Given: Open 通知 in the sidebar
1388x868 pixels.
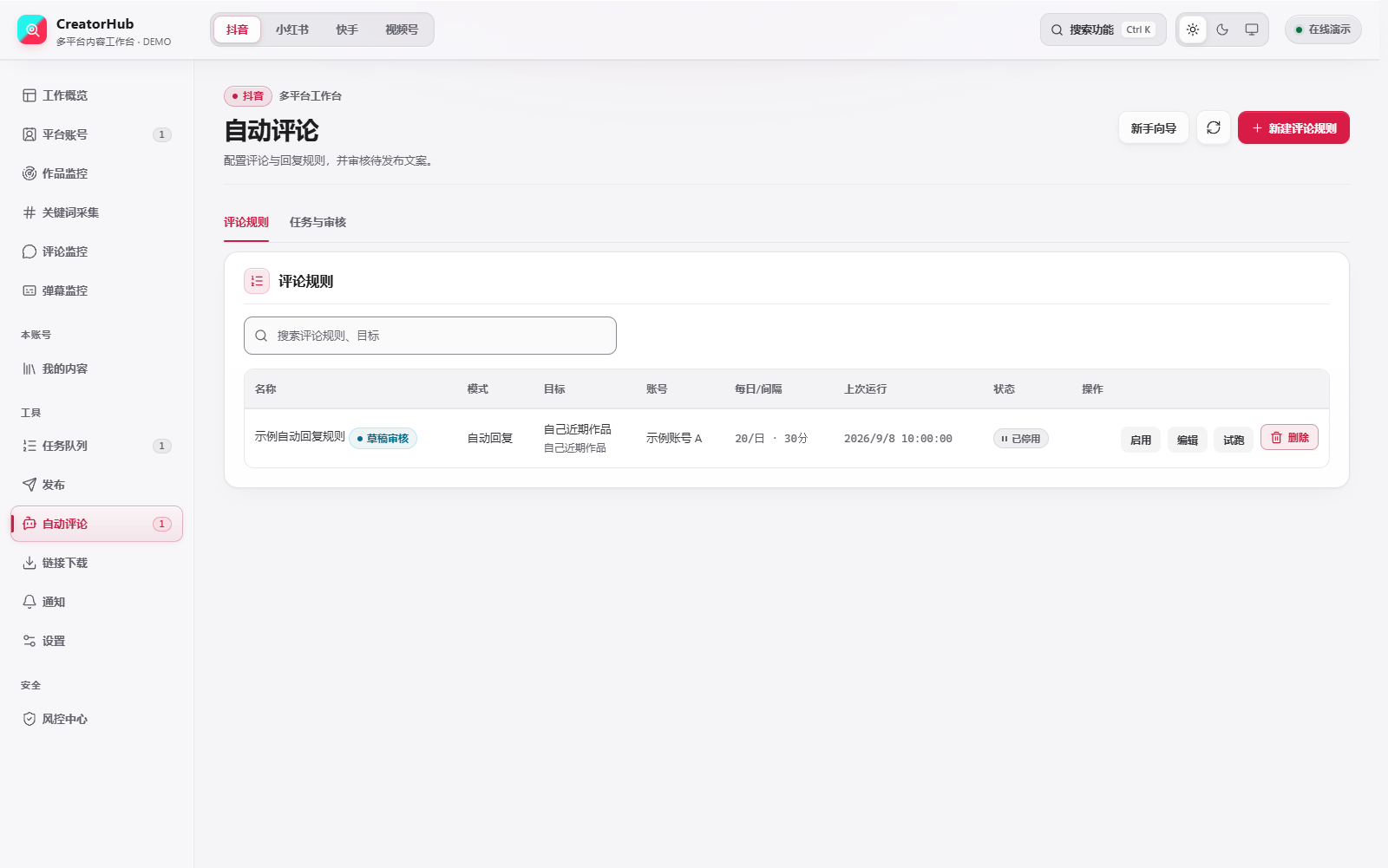Looking at the screenshot, I should click(x=96, y=602).
